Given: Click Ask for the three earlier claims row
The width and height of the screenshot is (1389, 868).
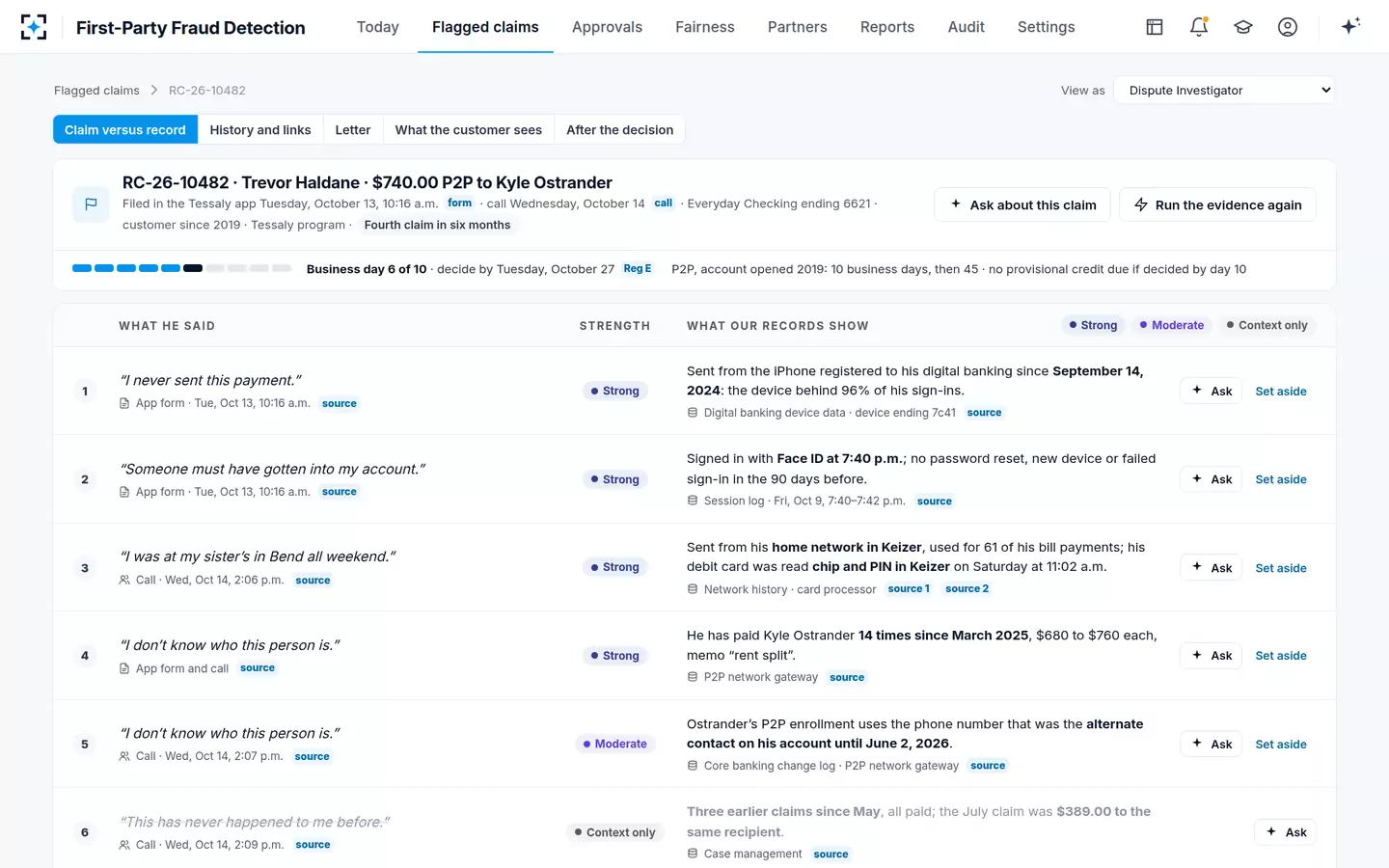Looking at the screenshot, I should pyautogui.click(x=1286, y=832).
